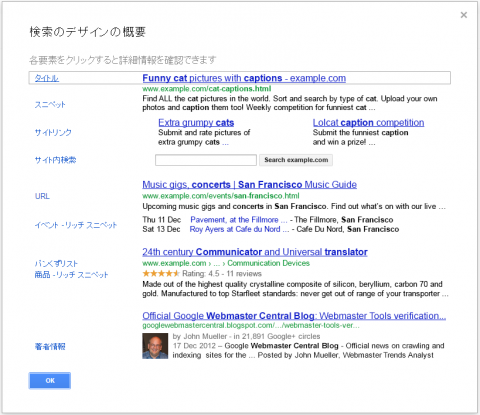480x415 pixels.
Task: Click the star rating icons
Action: tap(161, 274)
